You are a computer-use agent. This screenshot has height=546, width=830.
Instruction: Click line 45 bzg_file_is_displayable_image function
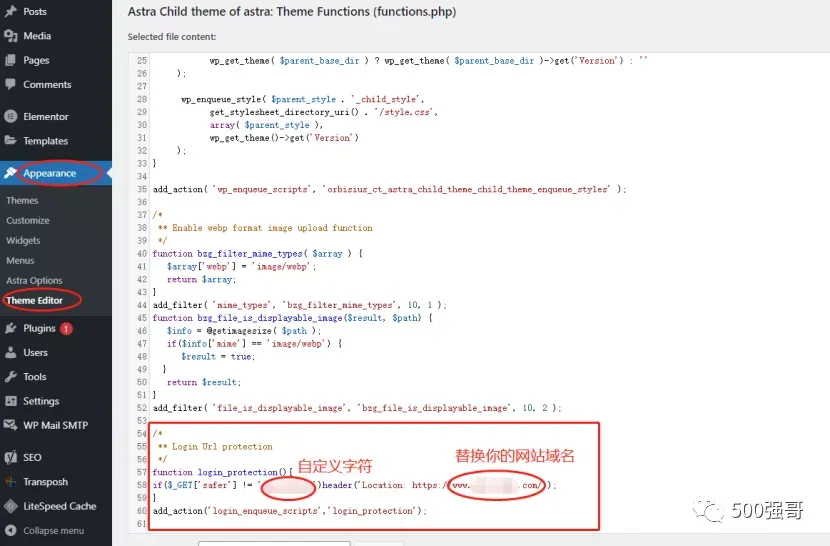292,318
